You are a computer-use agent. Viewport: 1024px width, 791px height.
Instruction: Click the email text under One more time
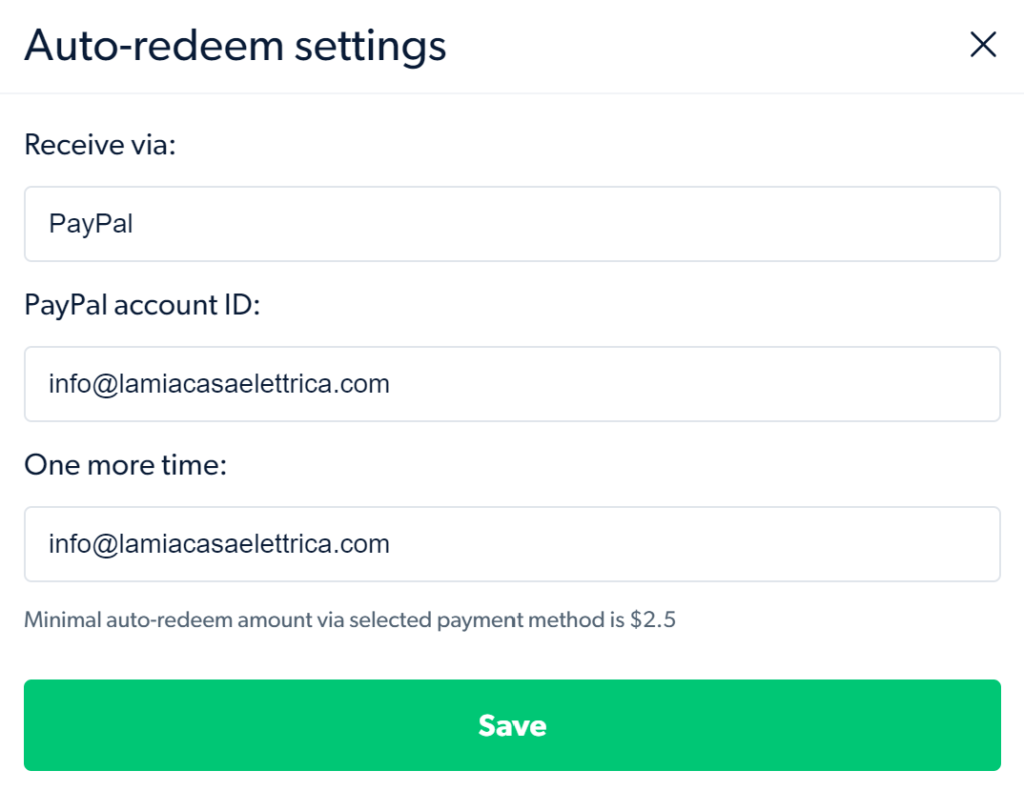pyautogui.click(x=219, y=544)
